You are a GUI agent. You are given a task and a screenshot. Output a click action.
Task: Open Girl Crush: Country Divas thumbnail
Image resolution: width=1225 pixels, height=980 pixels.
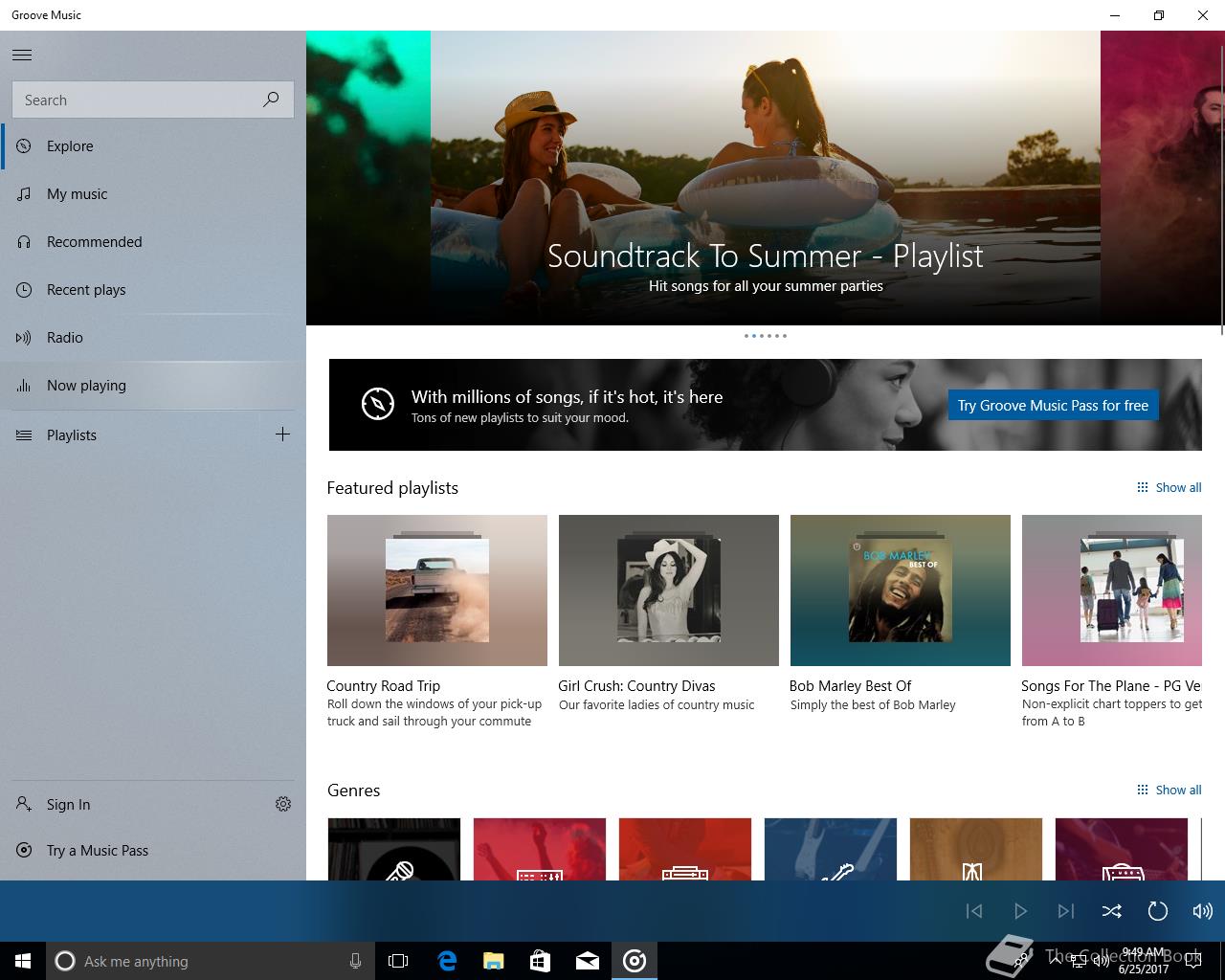tap(669, 590)
